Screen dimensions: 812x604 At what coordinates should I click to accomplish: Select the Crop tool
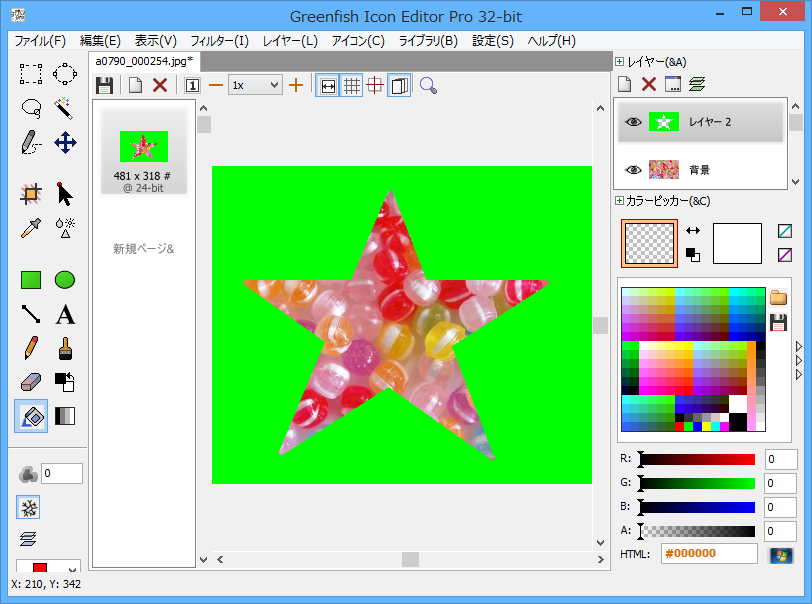tap(31, 194)
